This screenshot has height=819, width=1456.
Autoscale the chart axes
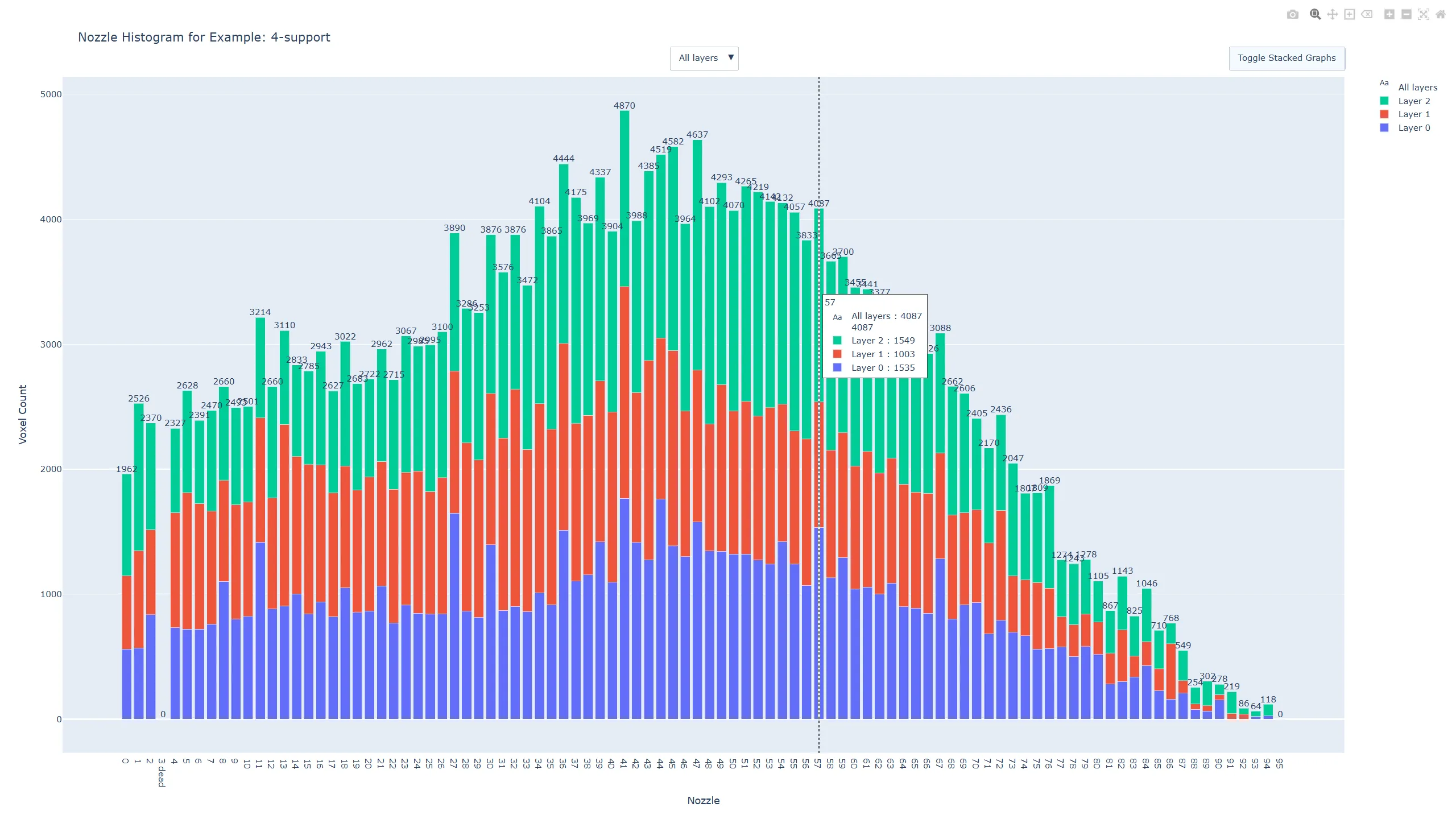[x=1425, y=14]
